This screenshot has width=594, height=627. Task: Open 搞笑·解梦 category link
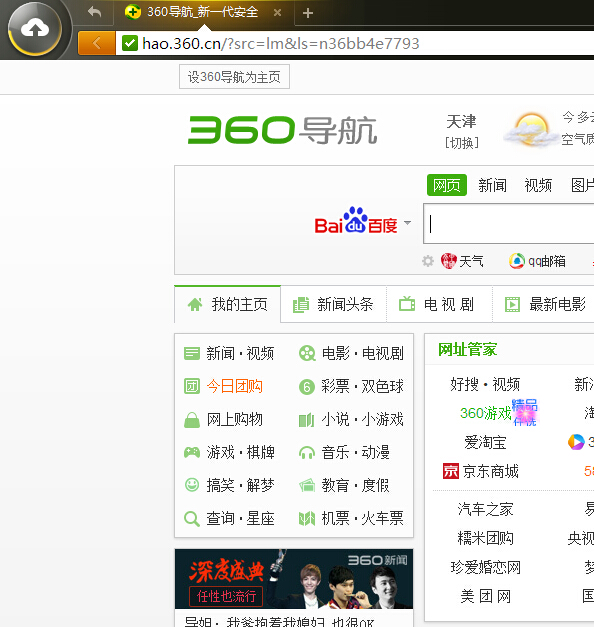240,485
